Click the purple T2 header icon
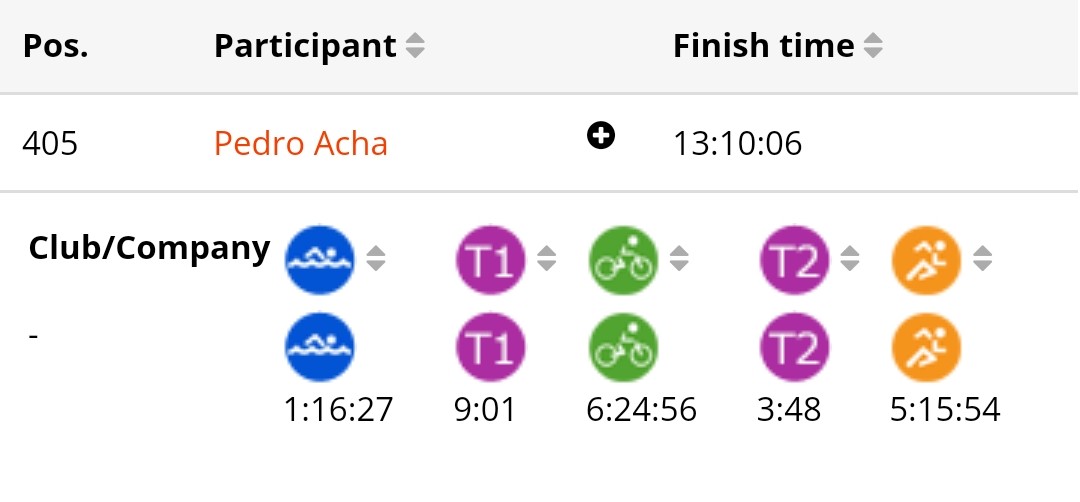Image resolution: width=1080 pixels, height=502 pixels. 794,260
